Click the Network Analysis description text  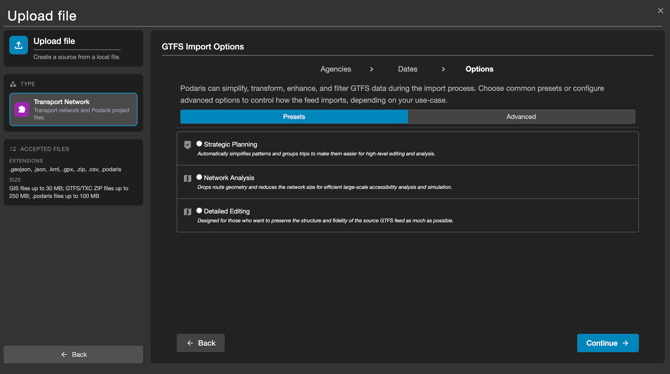pos(324,187)
